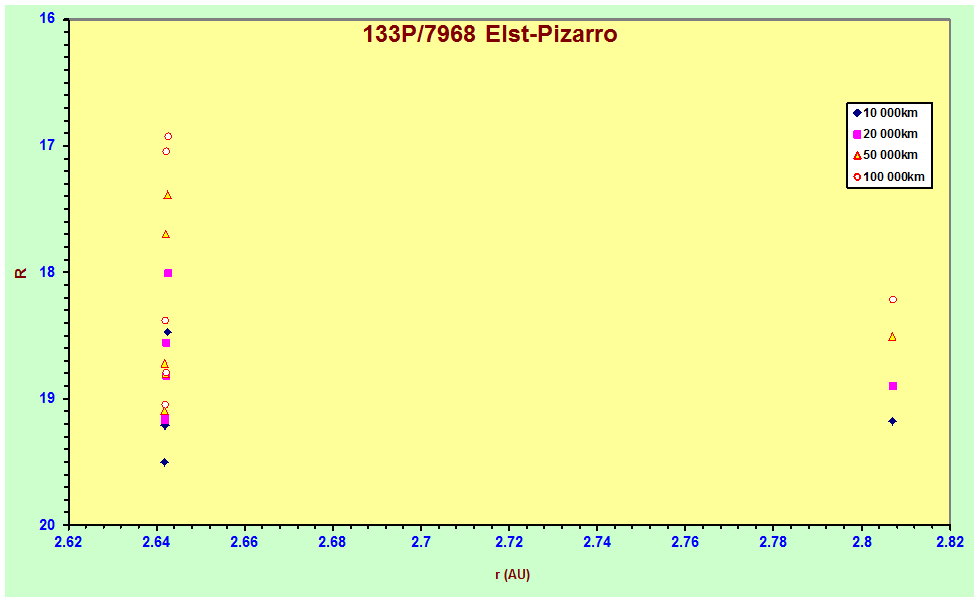Select the open circle point near R 16.9
Viewport: 977px width, 600px height.
(168, 136)
